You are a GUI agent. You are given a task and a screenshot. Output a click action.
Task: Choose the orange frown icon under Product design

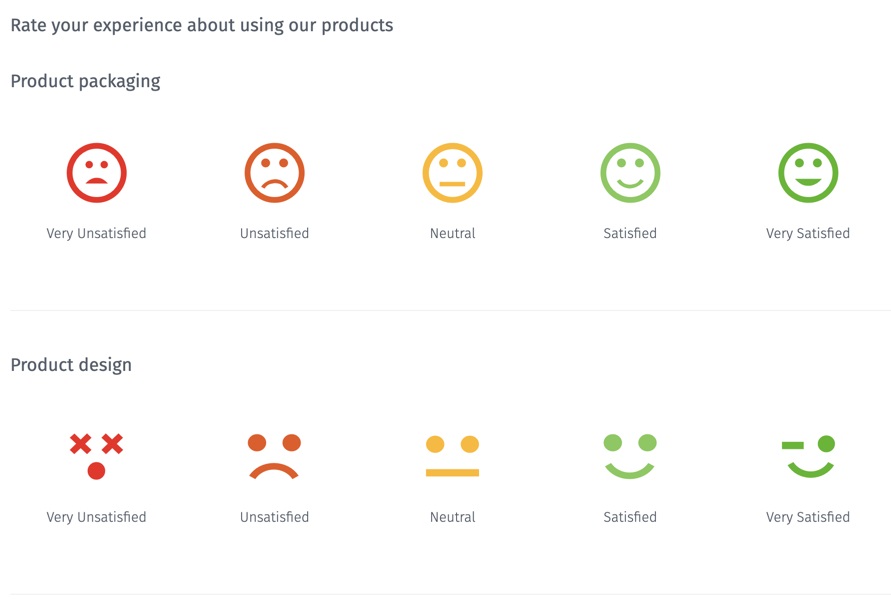274,456
